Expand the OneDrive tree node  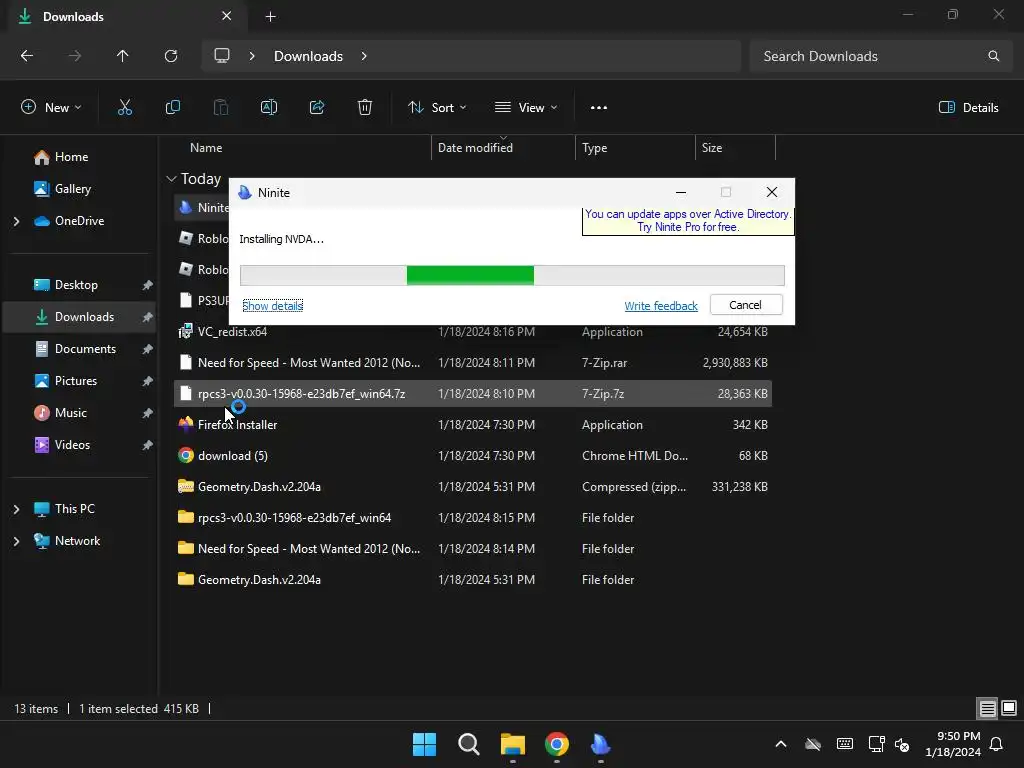click(16, 221)
